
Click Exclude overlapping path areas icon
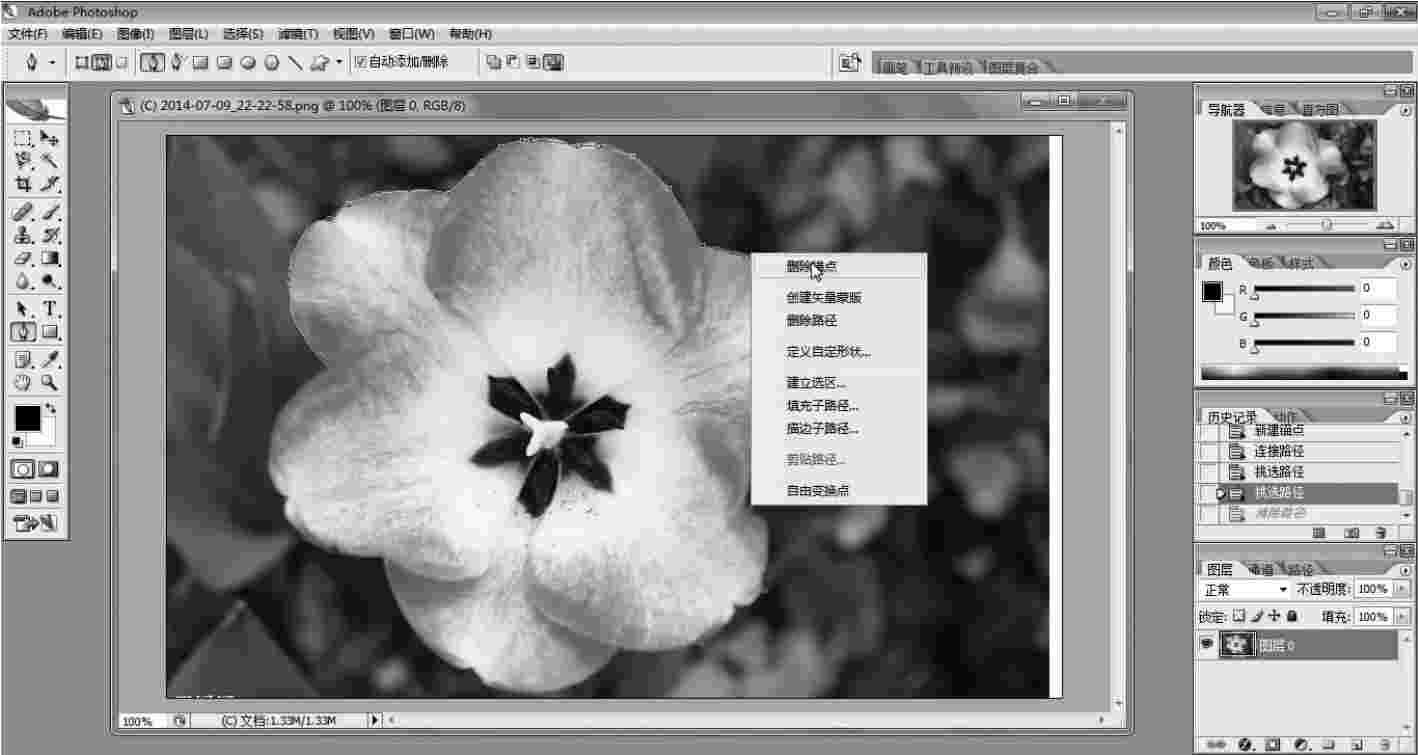[553, 62]
